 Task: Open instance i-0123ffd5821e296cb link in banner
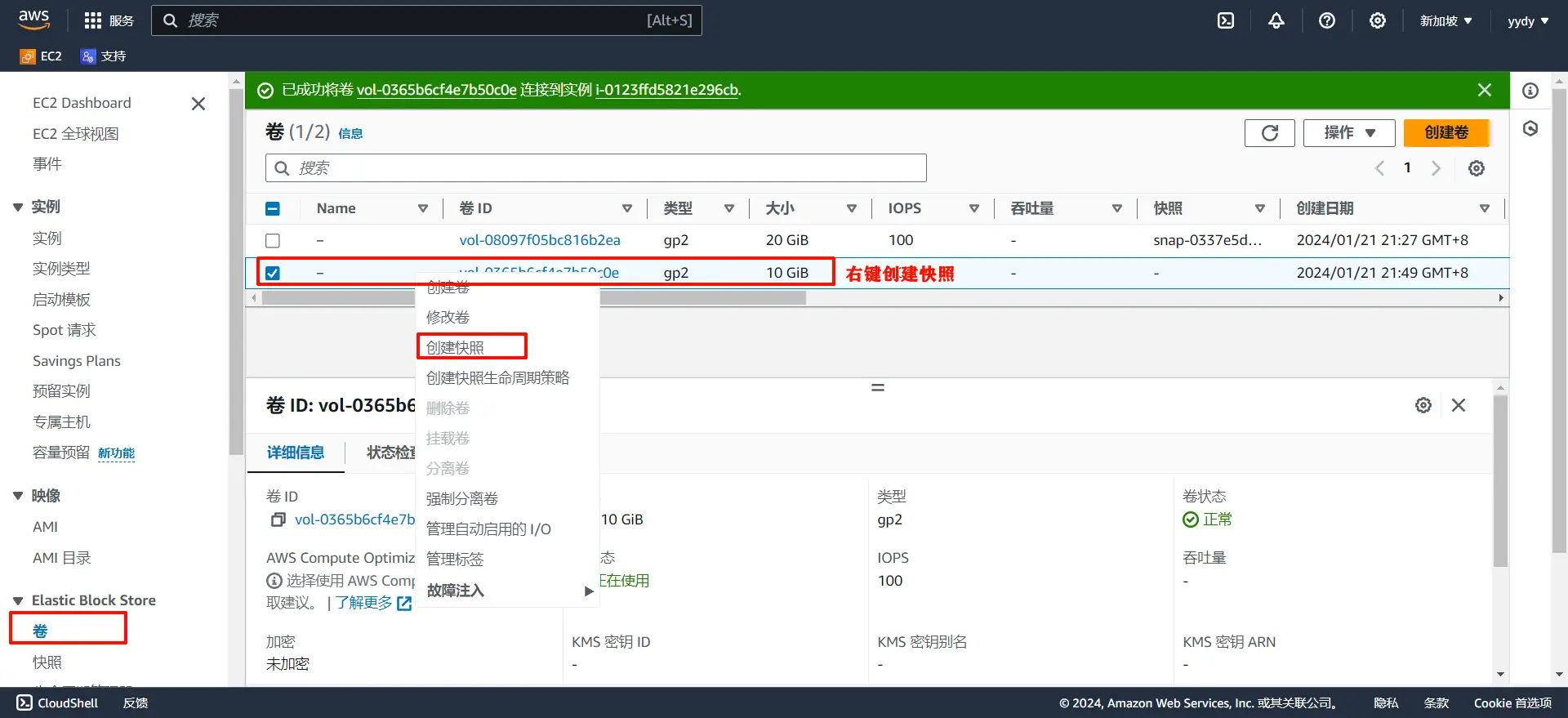667,90
